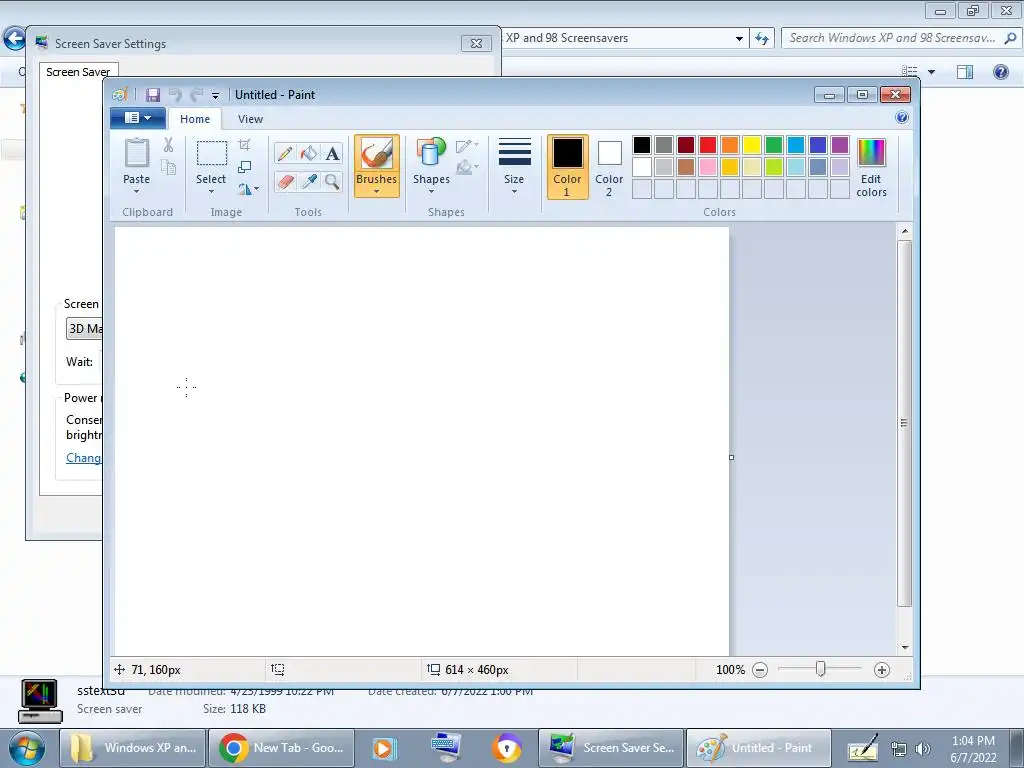Click the Save icon in Paint title bar
1024x768 pixels.
pyautogui.click(x=152, y=95)
